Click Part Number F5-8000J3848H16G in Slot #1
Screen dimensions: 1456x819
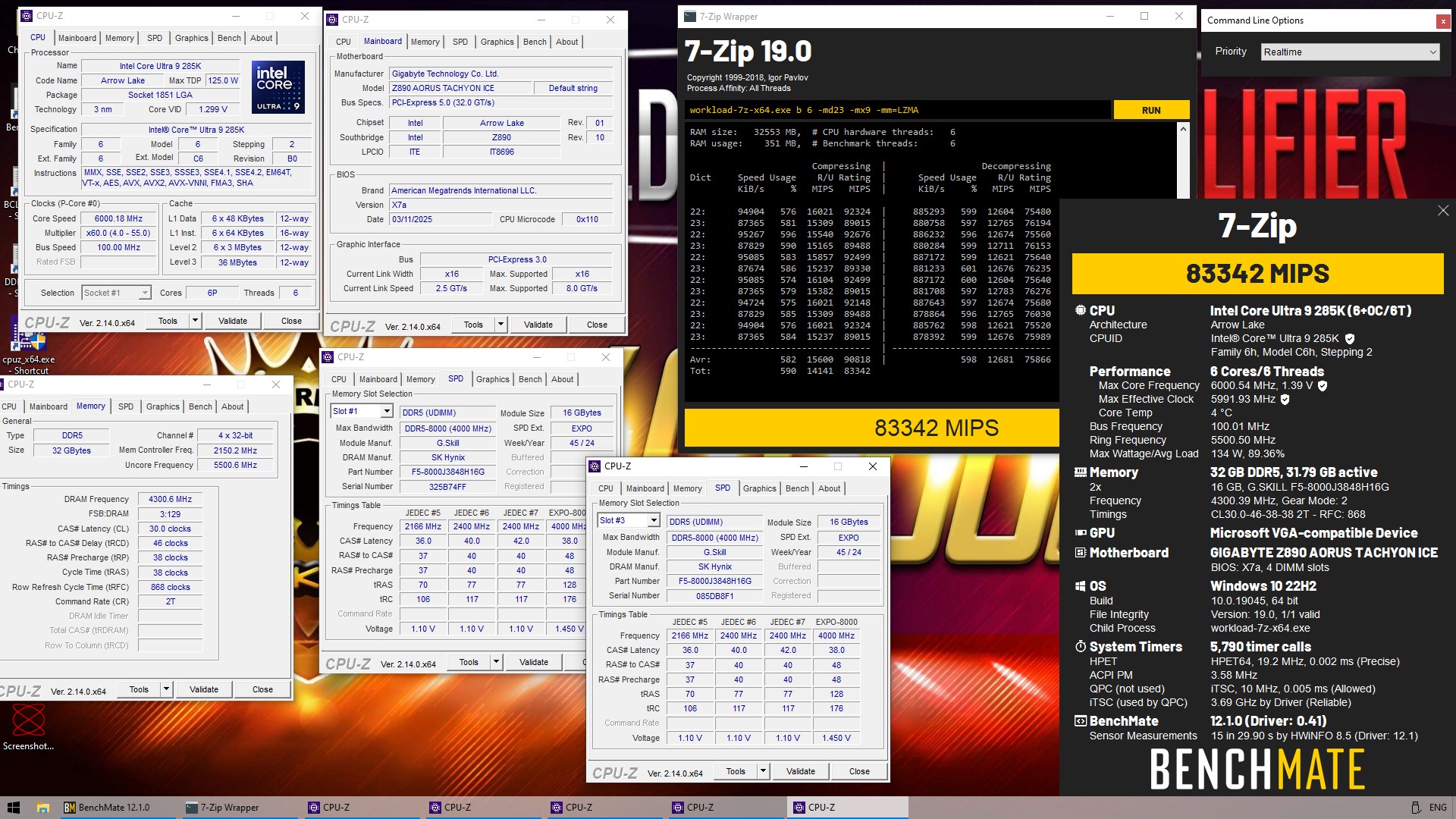point(448,472)
